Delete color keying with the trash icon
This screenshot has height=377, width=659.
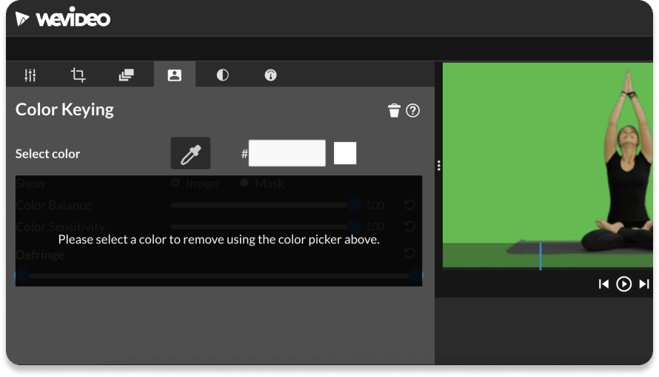(394, 111)
